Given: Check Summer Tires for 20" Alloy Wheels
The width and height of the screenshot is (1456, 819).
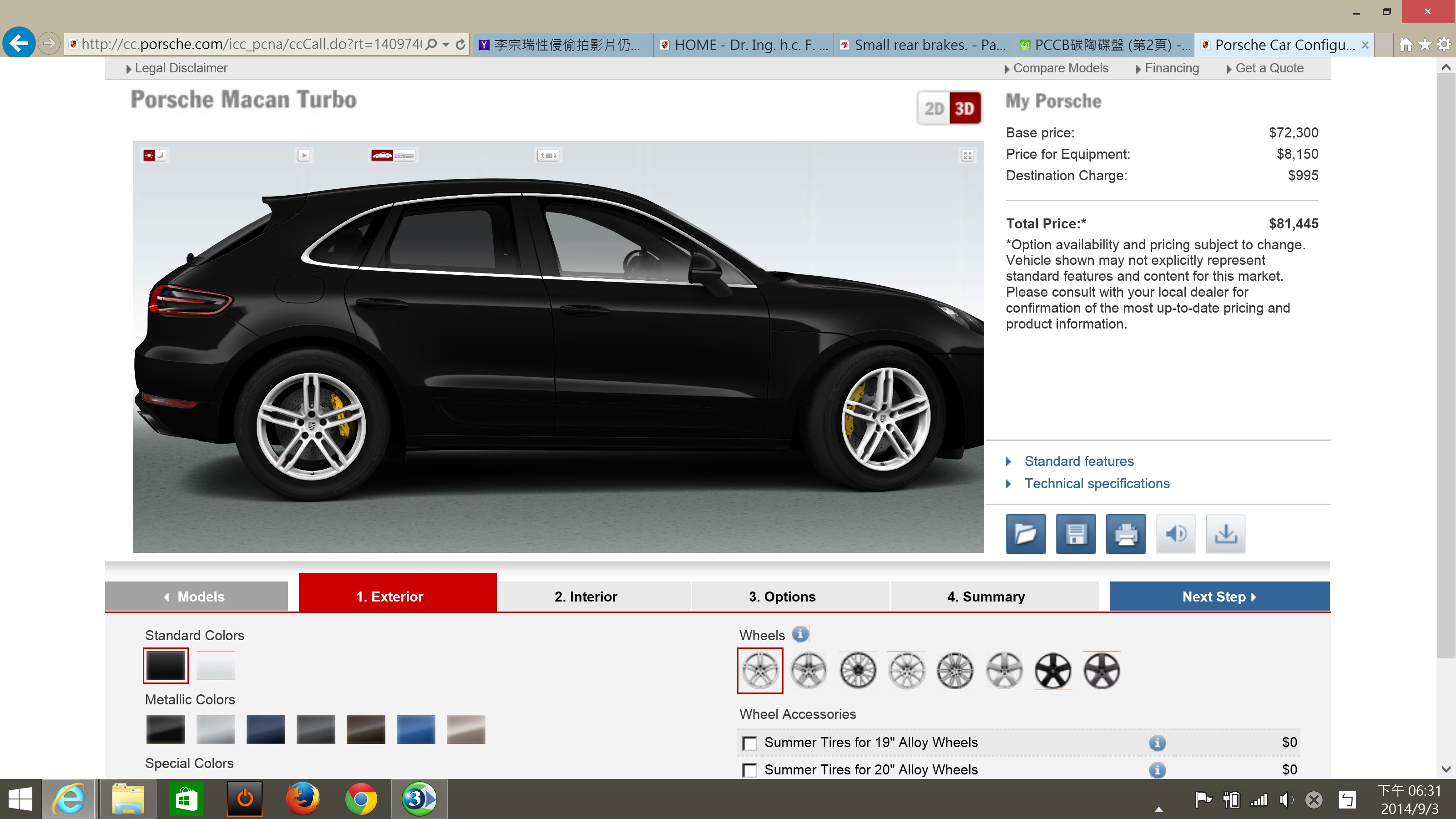Looking at the screenshot, I should pos(750,770).
